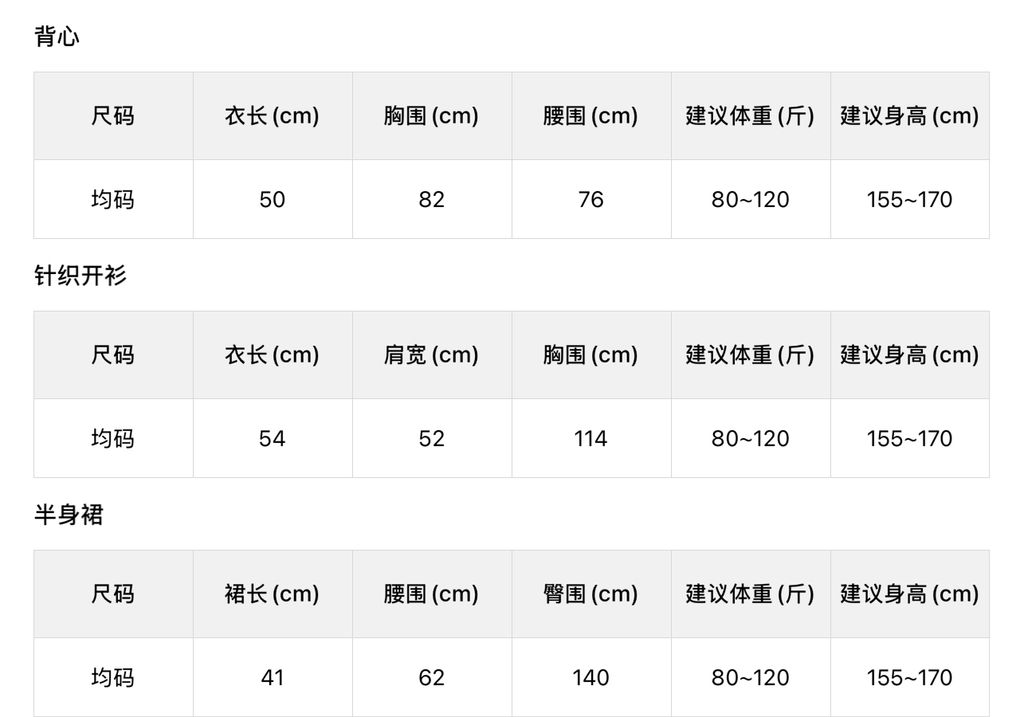Click the 肩宽 (cm) column header

tap(431, 355)
